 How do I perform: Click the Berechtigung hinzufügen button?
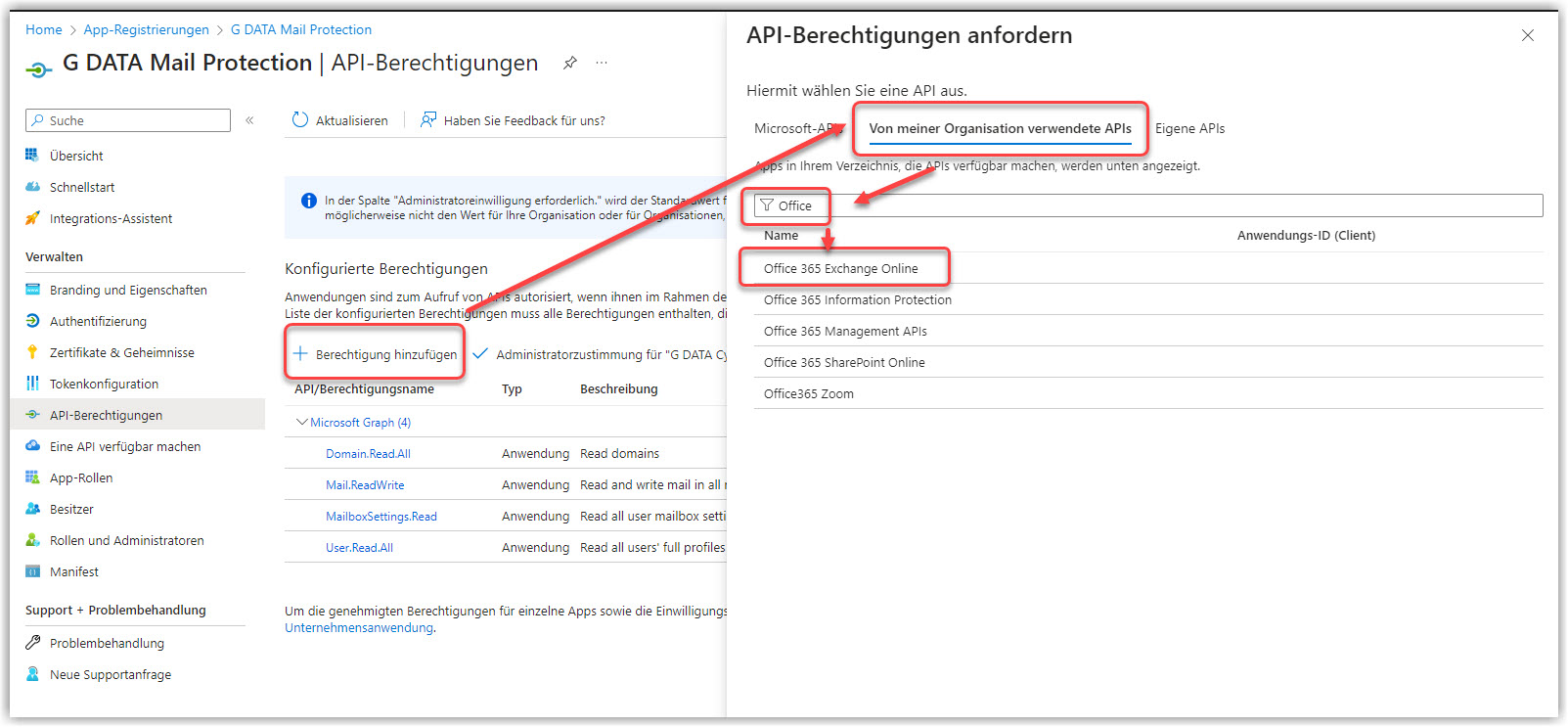[374, 354]
